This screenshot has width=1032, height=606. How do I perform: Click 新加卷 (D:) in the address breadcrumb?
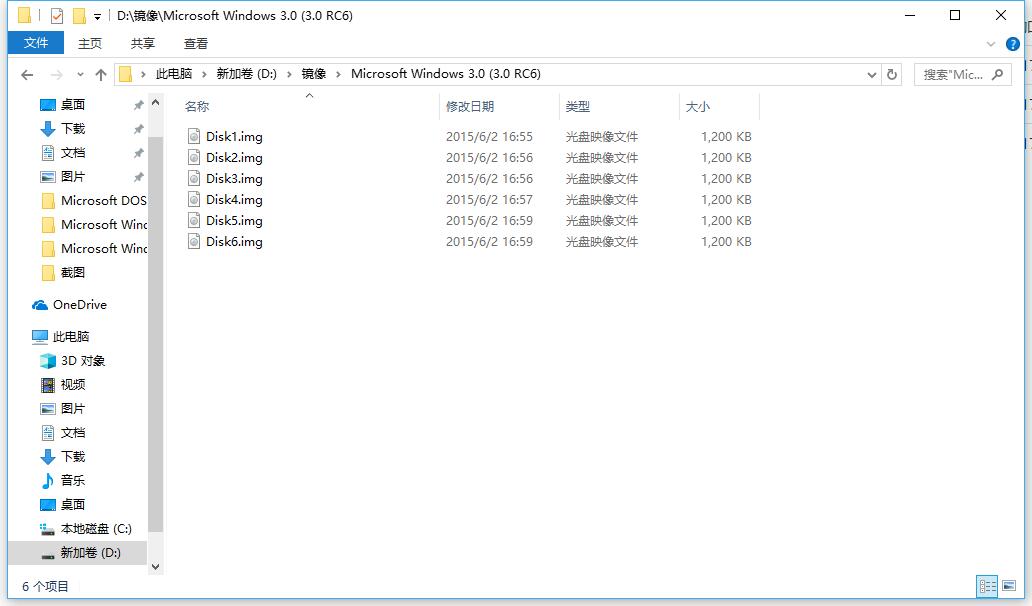[247, 74]
